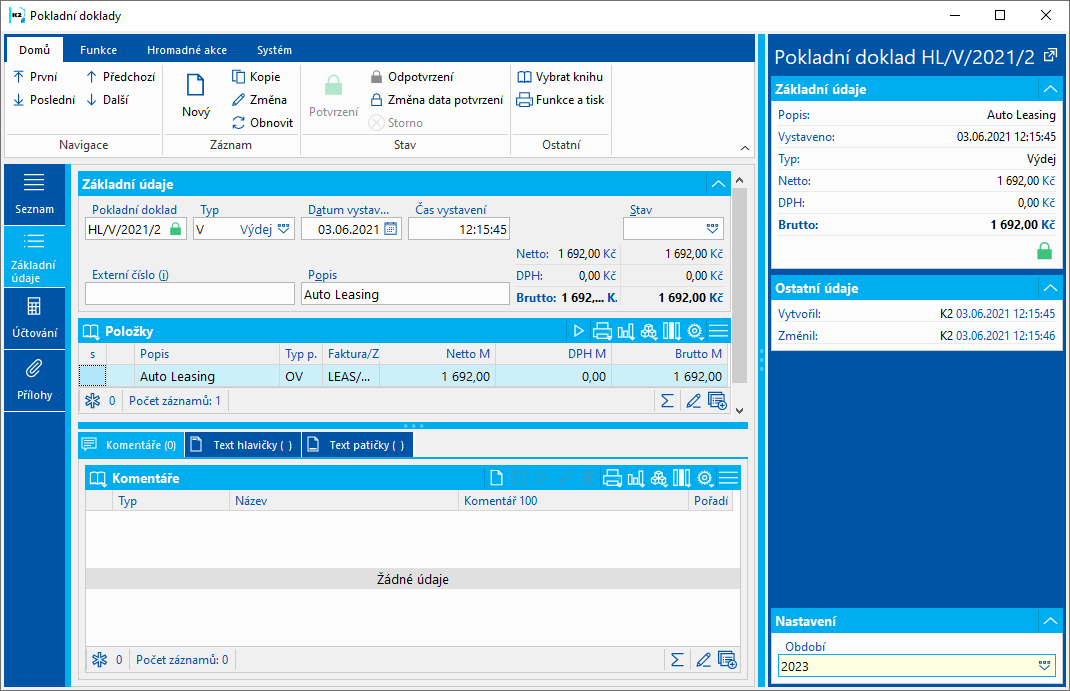The image size is (1070, 691).
Task: Open Funkce a tisk print functions
Action: 560,100
